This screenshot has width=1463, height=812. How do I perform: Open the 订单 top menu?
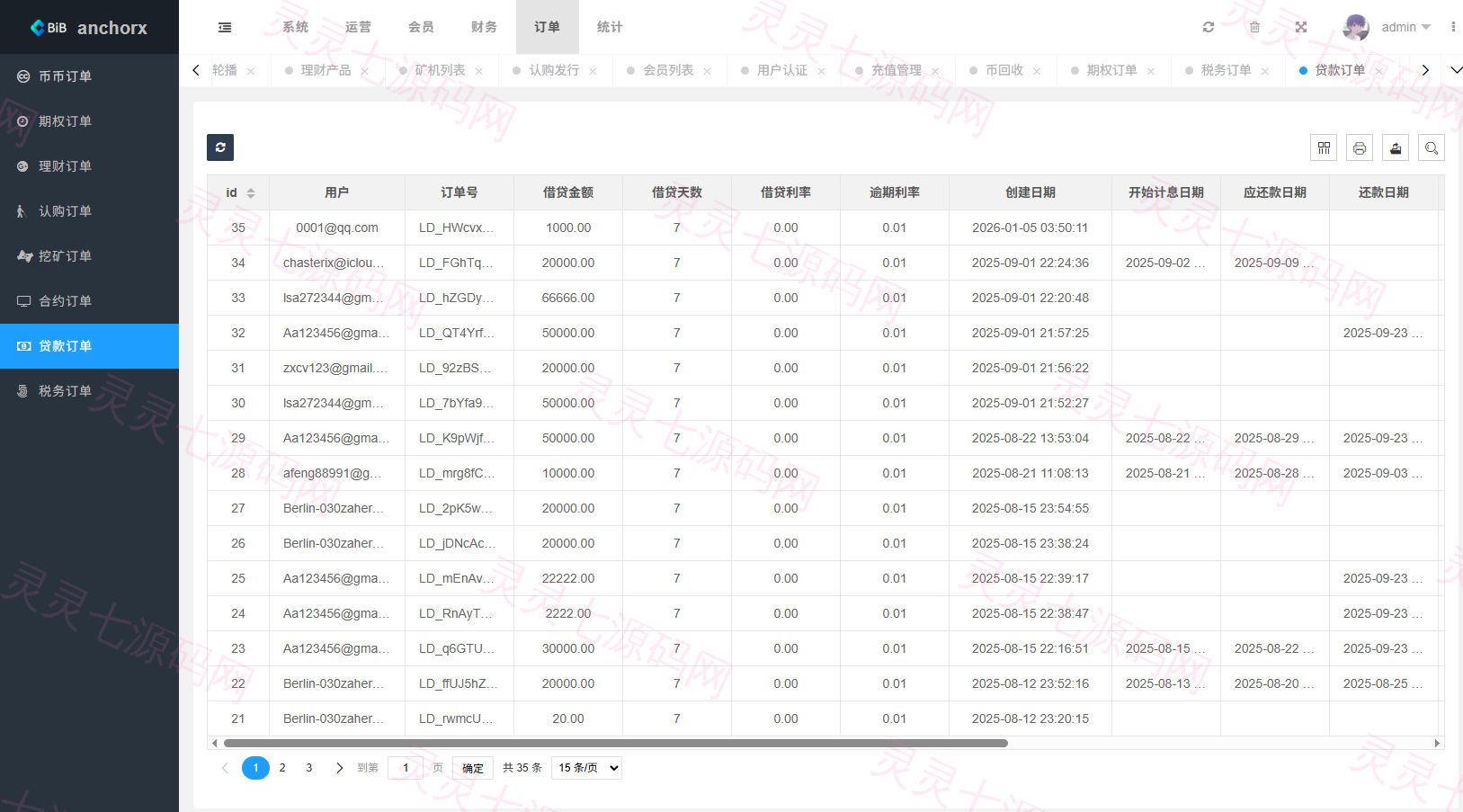click(x=547, y=27)
